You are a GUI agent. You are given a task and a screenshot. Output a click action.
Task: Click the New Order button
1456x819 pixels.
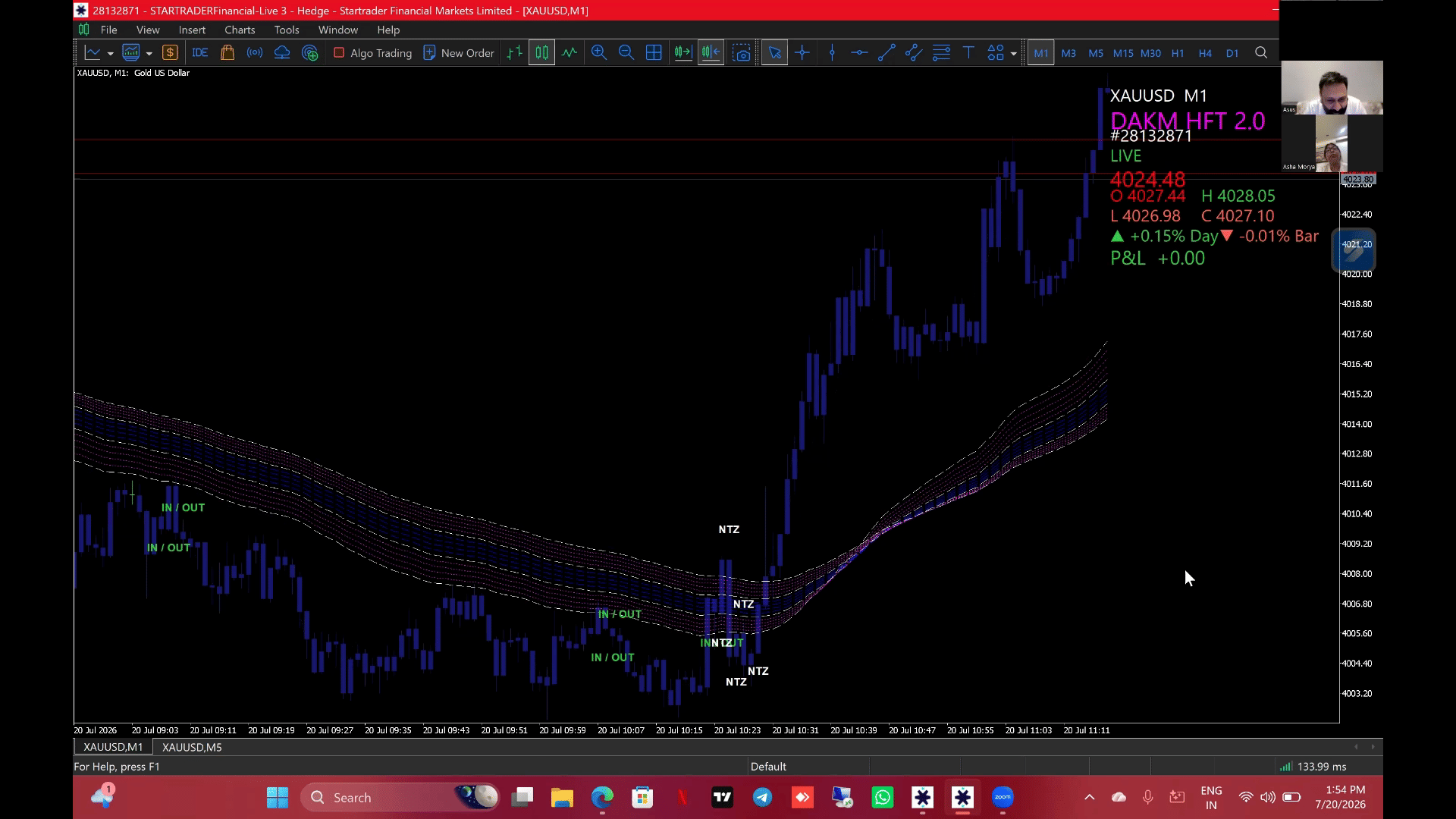point(459,53)
